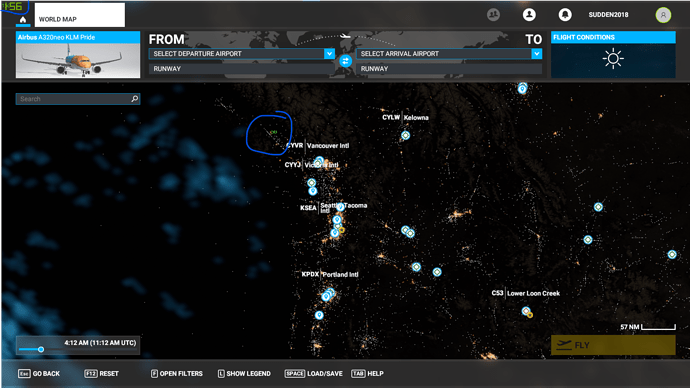
Task: Open the departure Runway field
Action: click(x=241, y=69)
